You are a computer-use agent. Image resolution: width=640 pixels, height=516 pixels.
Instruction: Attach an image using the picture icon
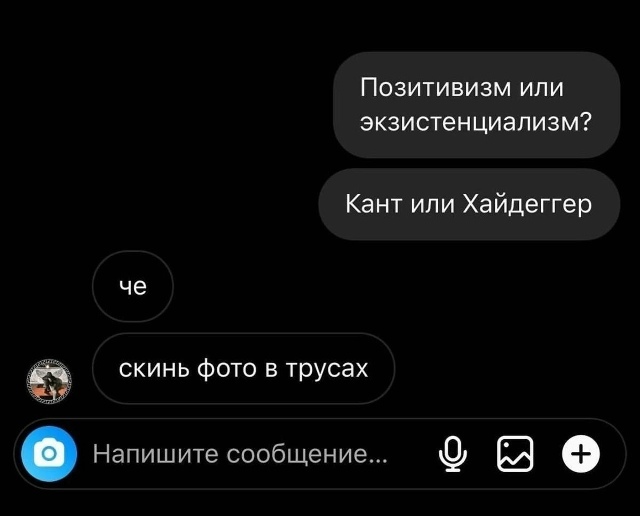pyautogui.click(x=515, y=454)
